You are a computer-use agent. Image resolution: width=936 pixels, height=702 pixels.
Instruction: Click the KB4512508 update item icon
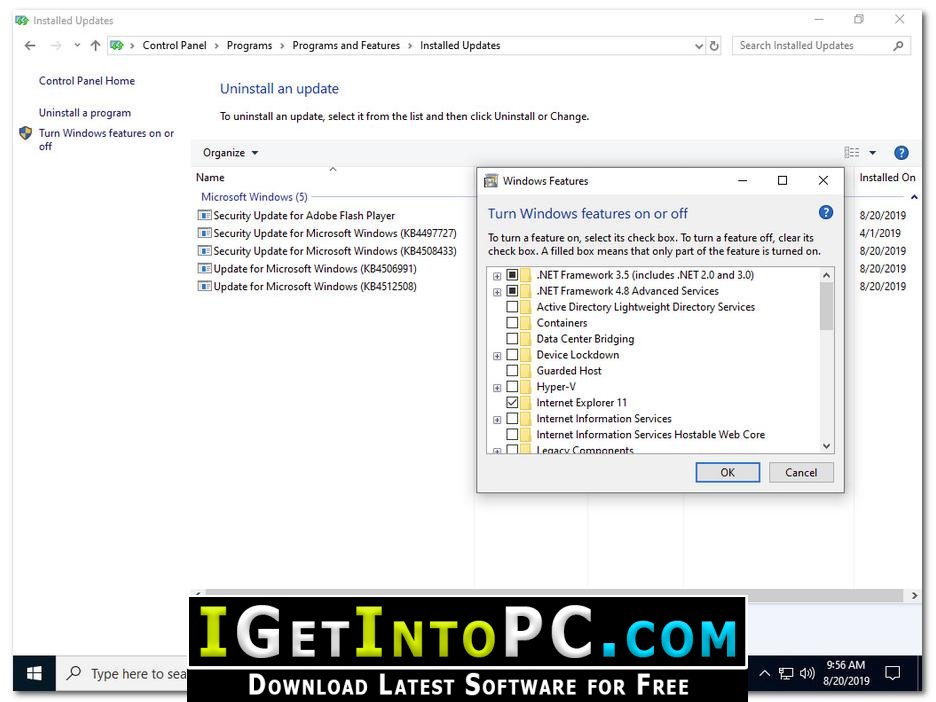click(204, 287)
